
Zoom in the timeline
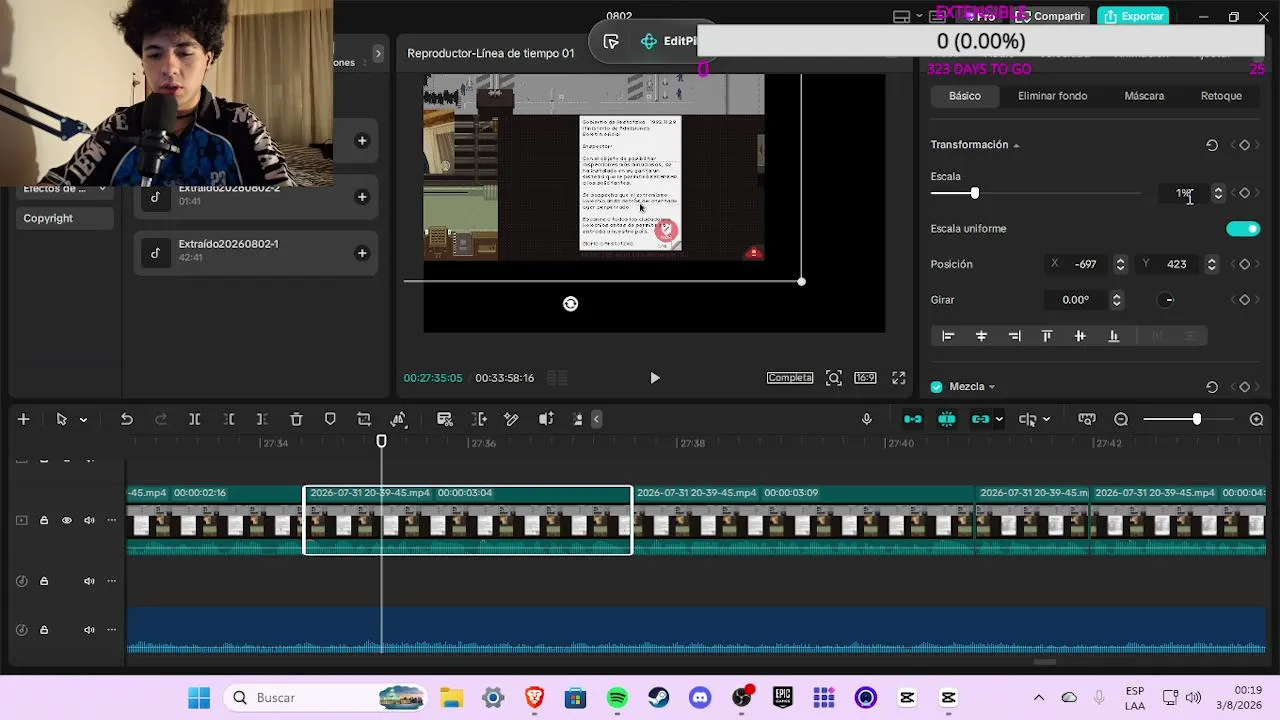(x=1257, y=419)
